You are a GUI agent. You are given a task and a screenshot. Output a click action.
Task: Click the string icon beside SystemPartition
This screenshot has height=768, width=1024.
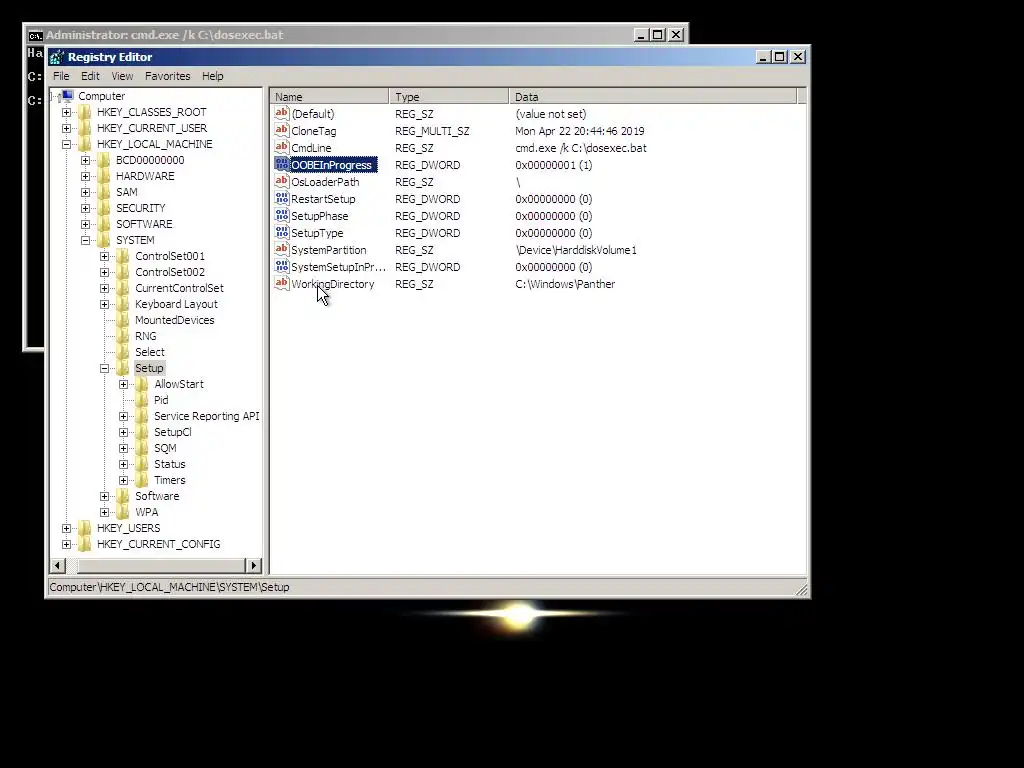point(281,249)
